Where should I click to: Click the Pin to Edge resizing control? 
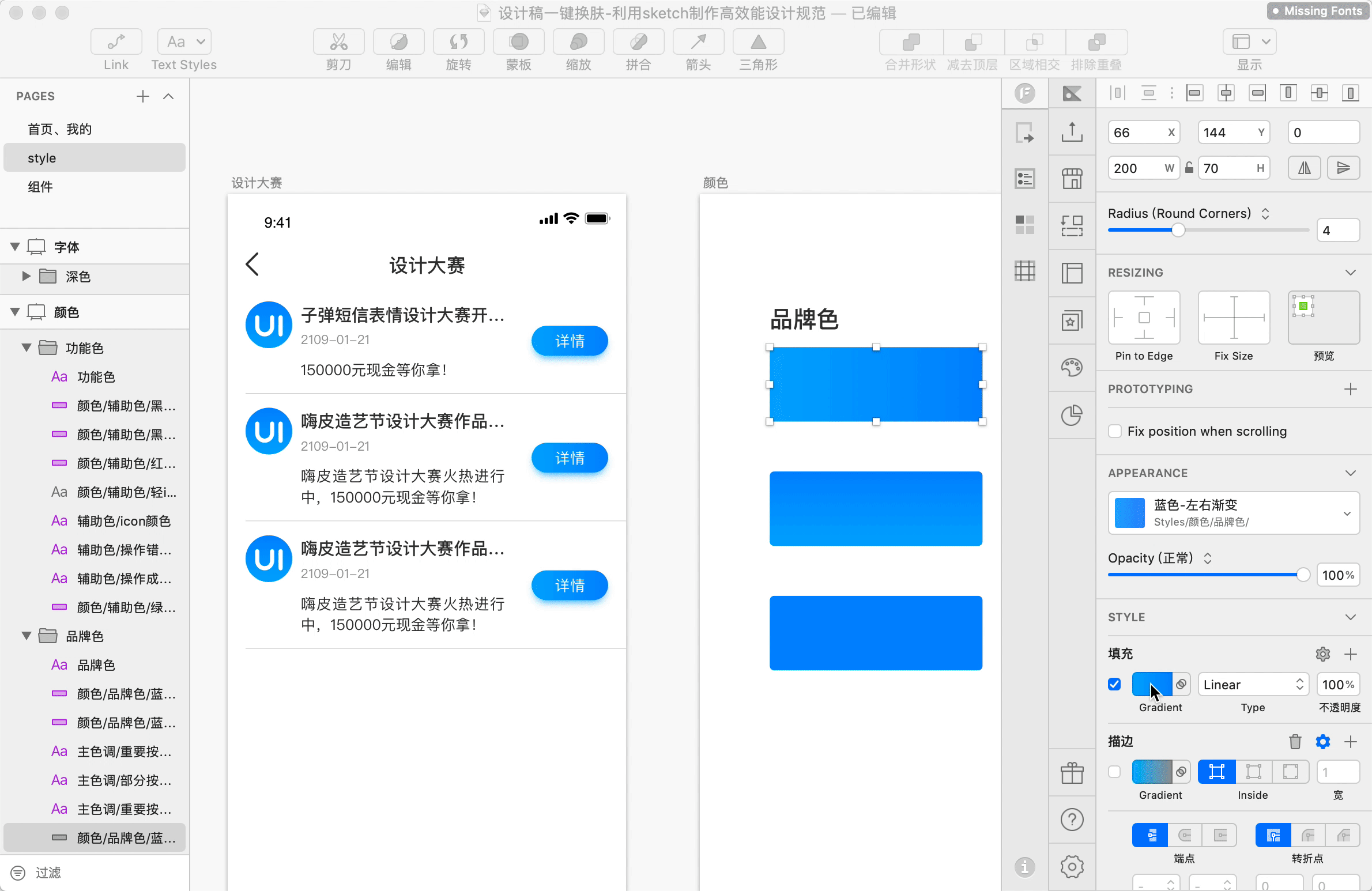coord(1144,318)
